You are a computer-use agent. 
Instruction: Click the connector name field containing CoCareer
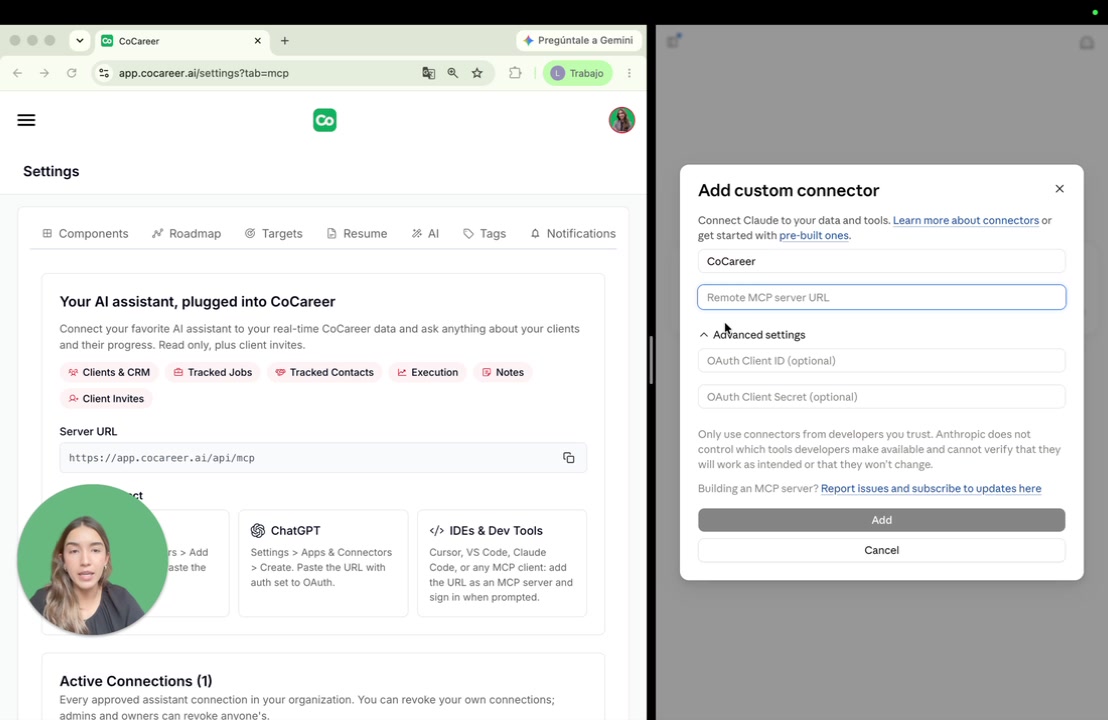pyautogui.click(x=881, y=261)
